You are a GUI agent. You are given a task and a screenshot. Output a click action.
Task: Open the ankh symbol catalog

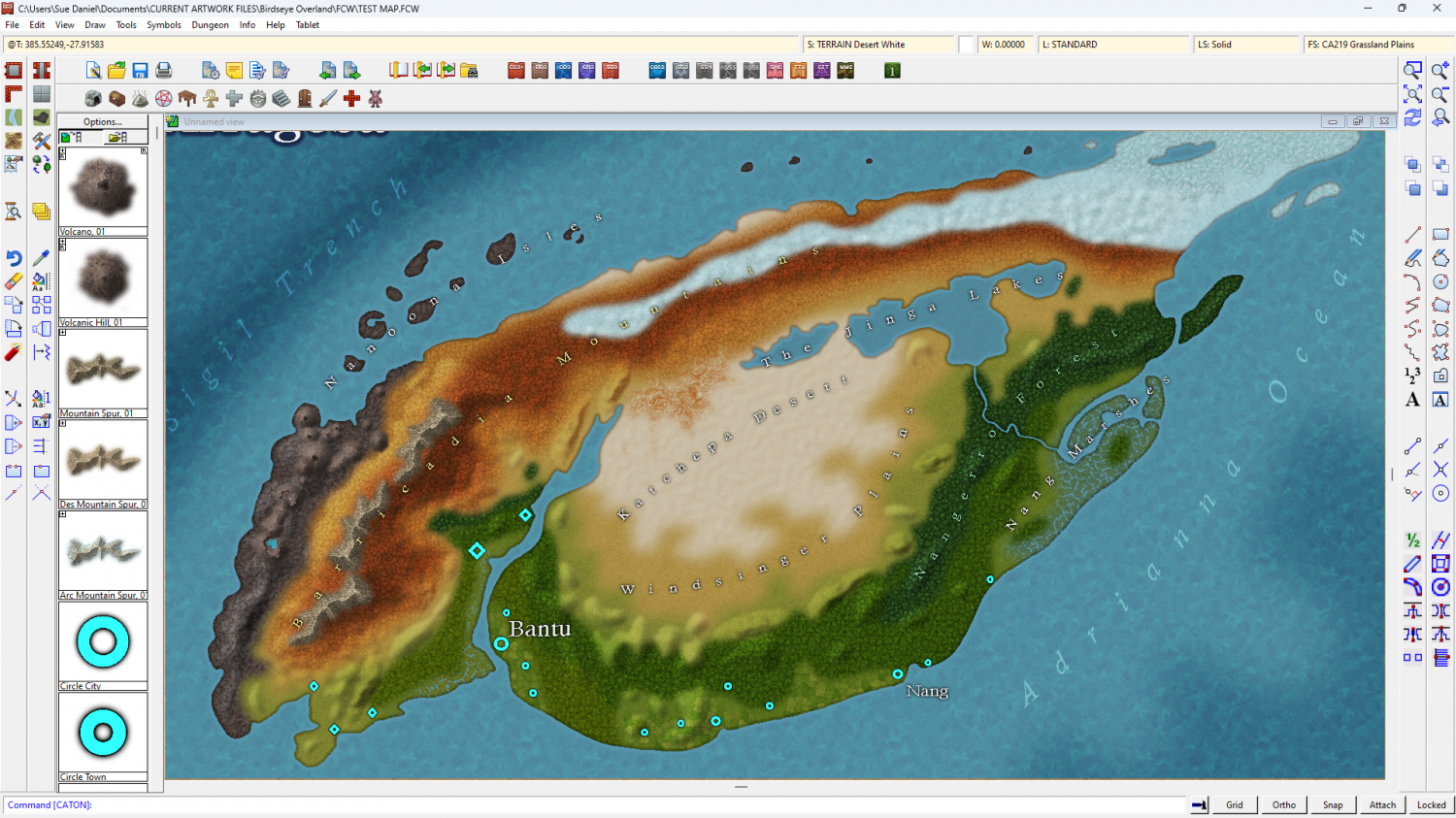[211, 98]
